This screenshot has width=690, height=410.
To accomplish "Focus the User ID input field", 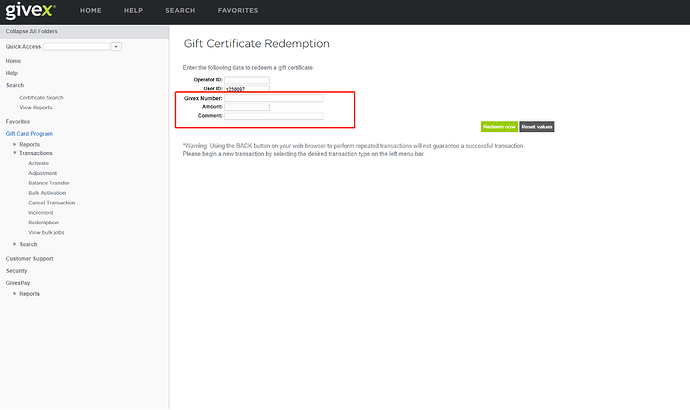I will point(247,88).
